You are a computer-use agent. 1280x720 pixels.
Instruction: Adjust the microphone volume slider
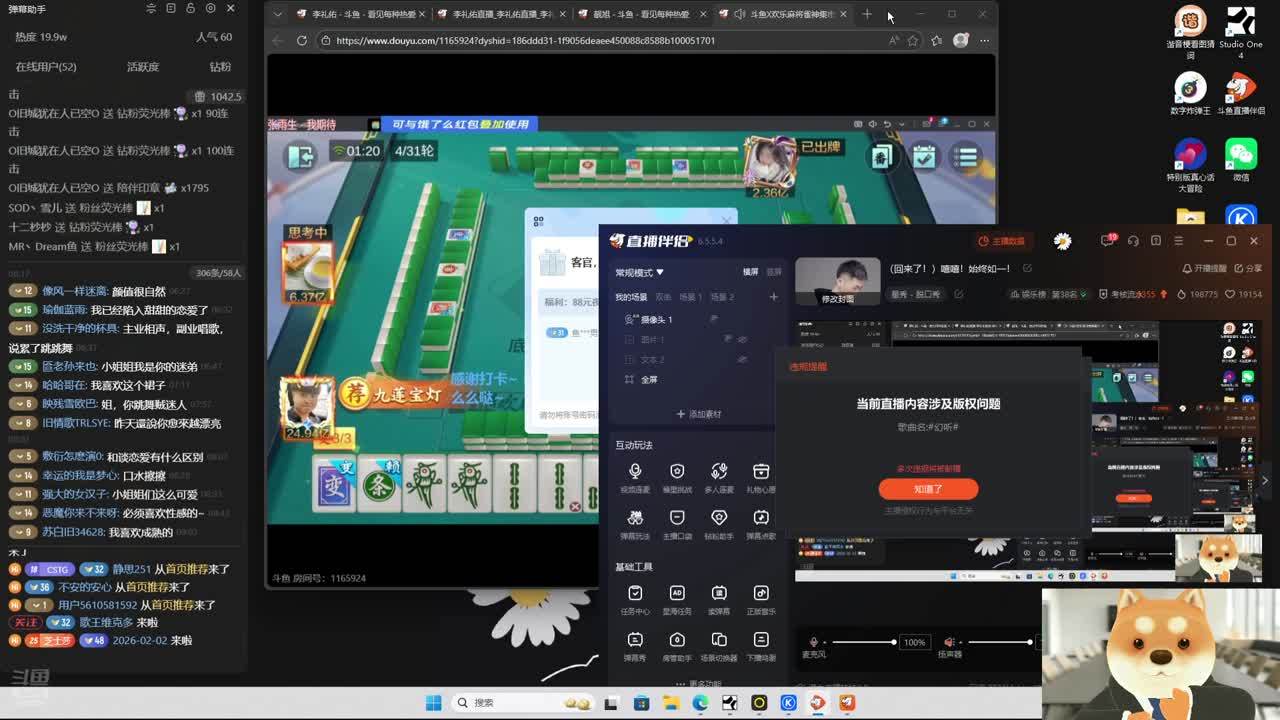coord(864,642)
